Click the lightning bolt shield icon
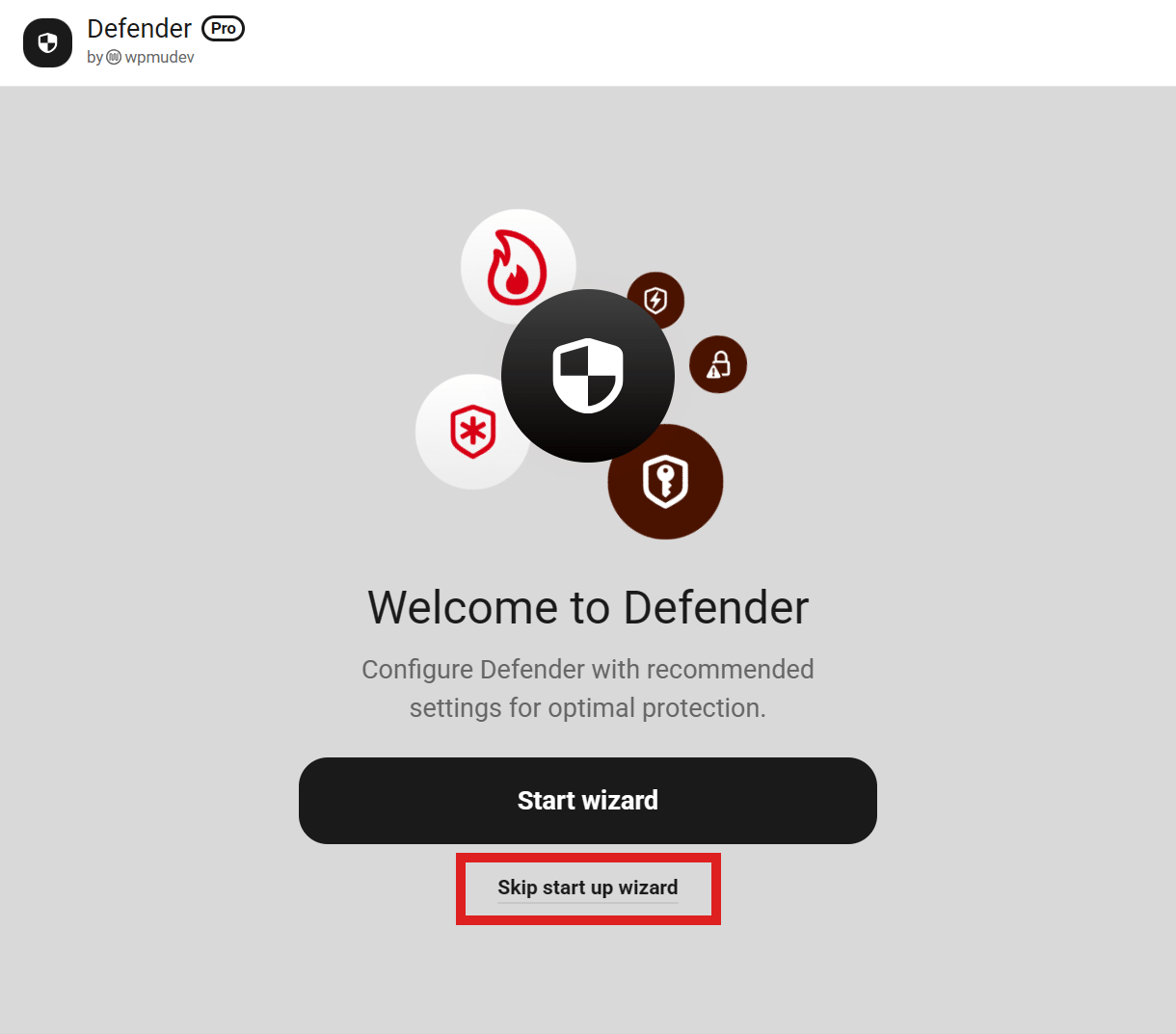1176x1034 pixels. [x=655, y=301]
